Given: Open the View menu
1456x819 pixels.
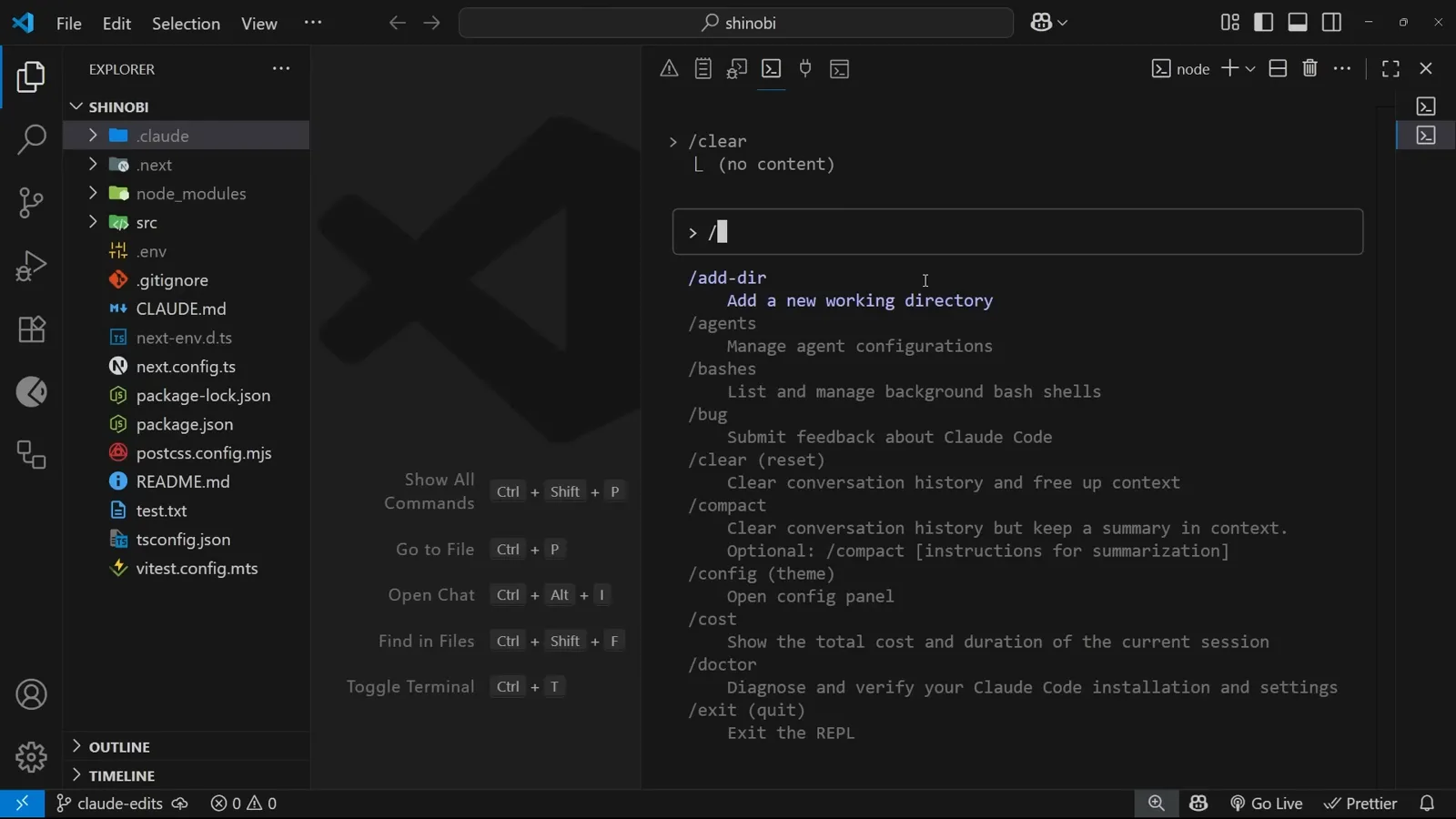Looking at the screenshot, I should pos(259,23).
